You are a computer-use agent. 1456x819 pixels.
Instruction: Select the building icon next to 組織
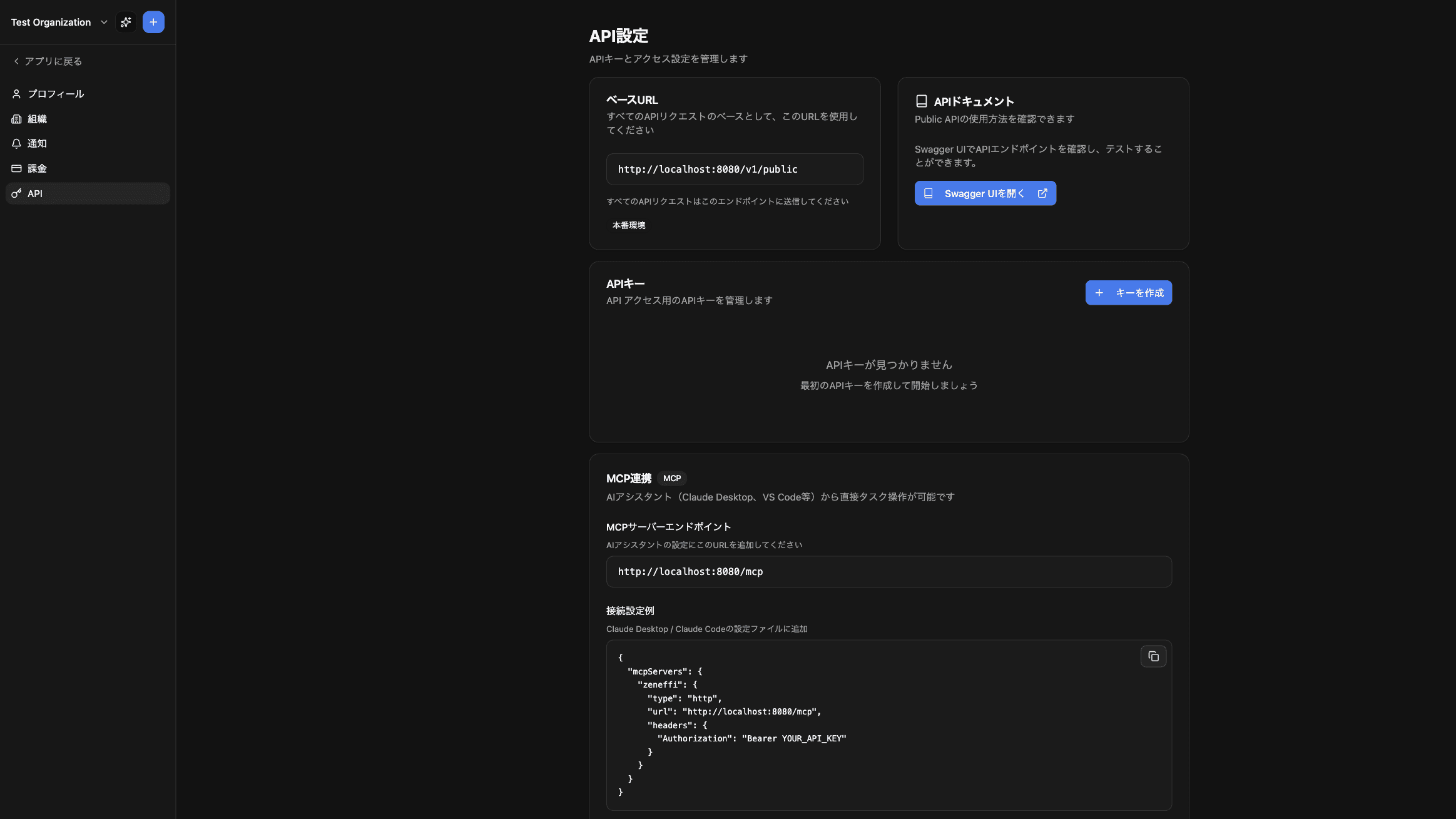[16, 119]
